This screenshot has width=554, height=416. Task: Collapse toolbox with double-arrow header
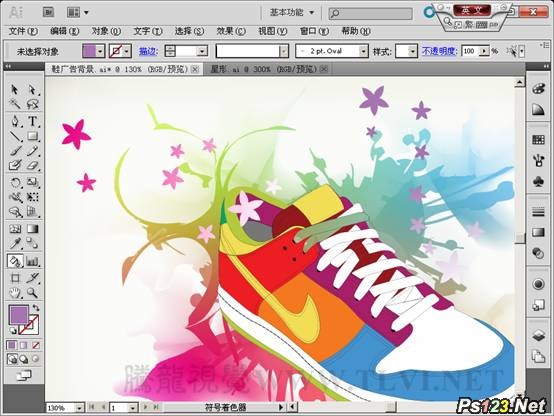8,66
